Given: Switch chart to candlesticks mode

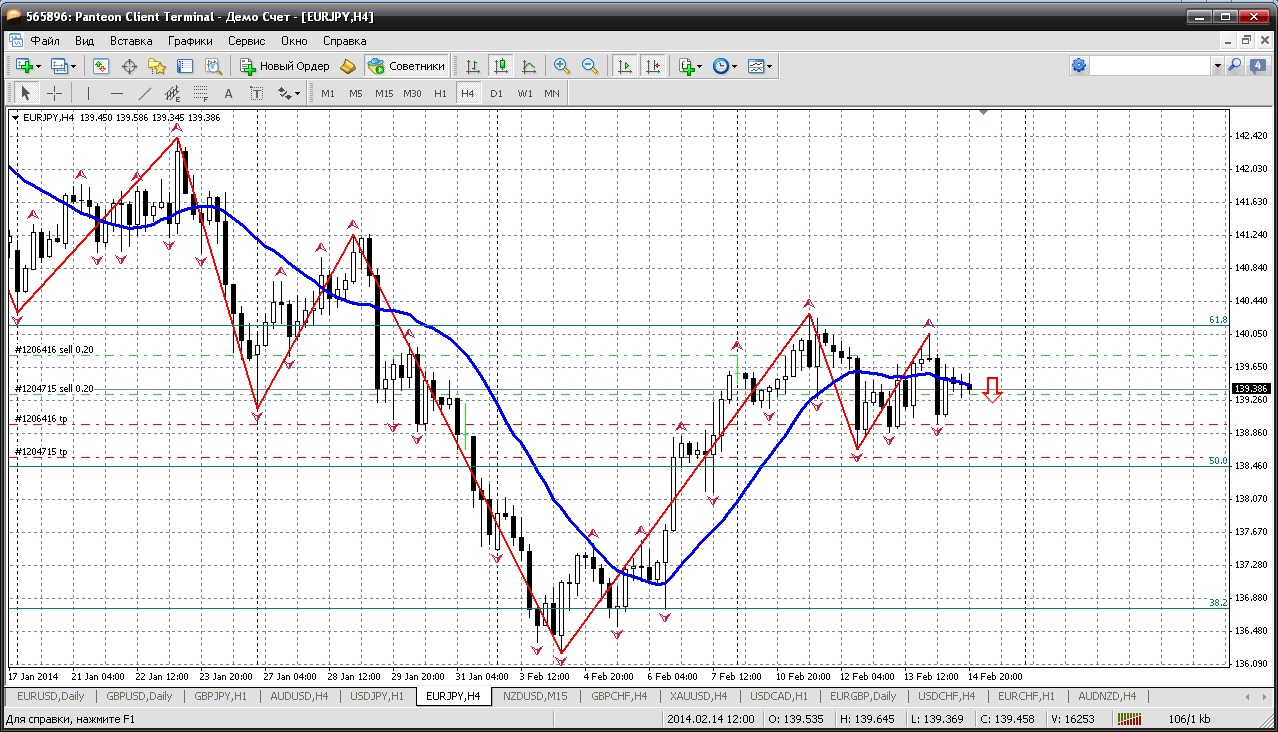Looking at the screenshot, I should (x=501, y=66).
